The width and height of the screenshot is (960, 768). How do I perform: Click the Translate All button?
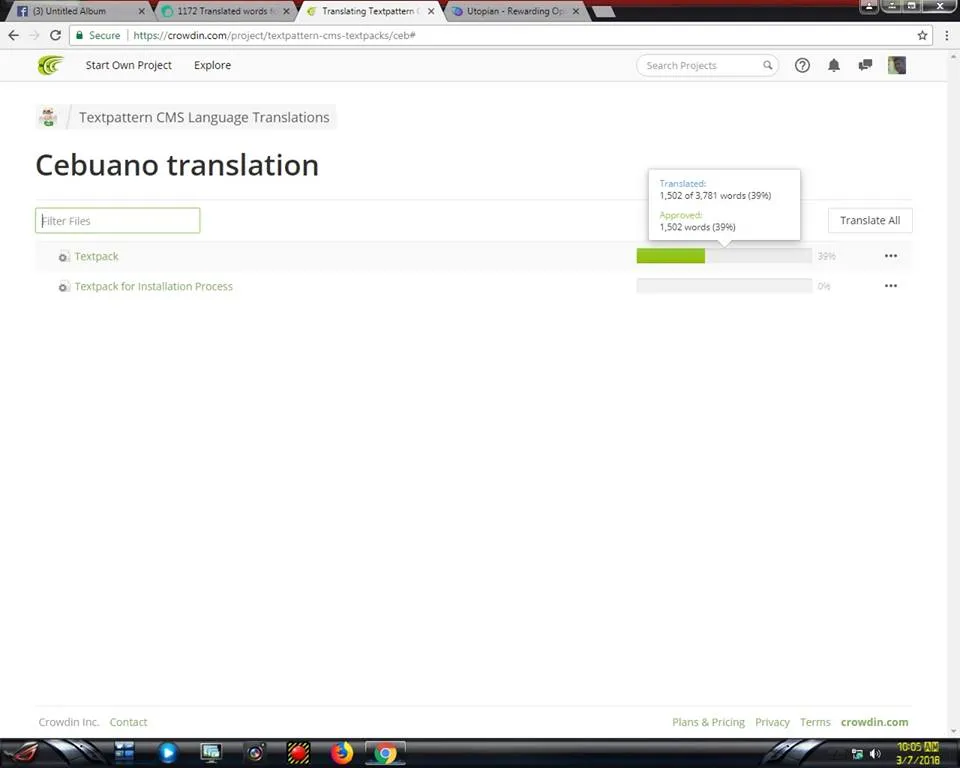point(870,220)
